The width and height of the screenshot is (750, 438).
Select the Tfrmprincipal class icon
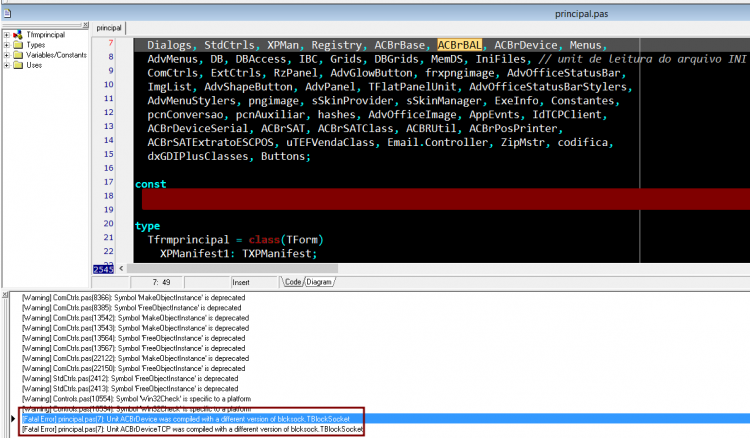(x=18, y=35)
